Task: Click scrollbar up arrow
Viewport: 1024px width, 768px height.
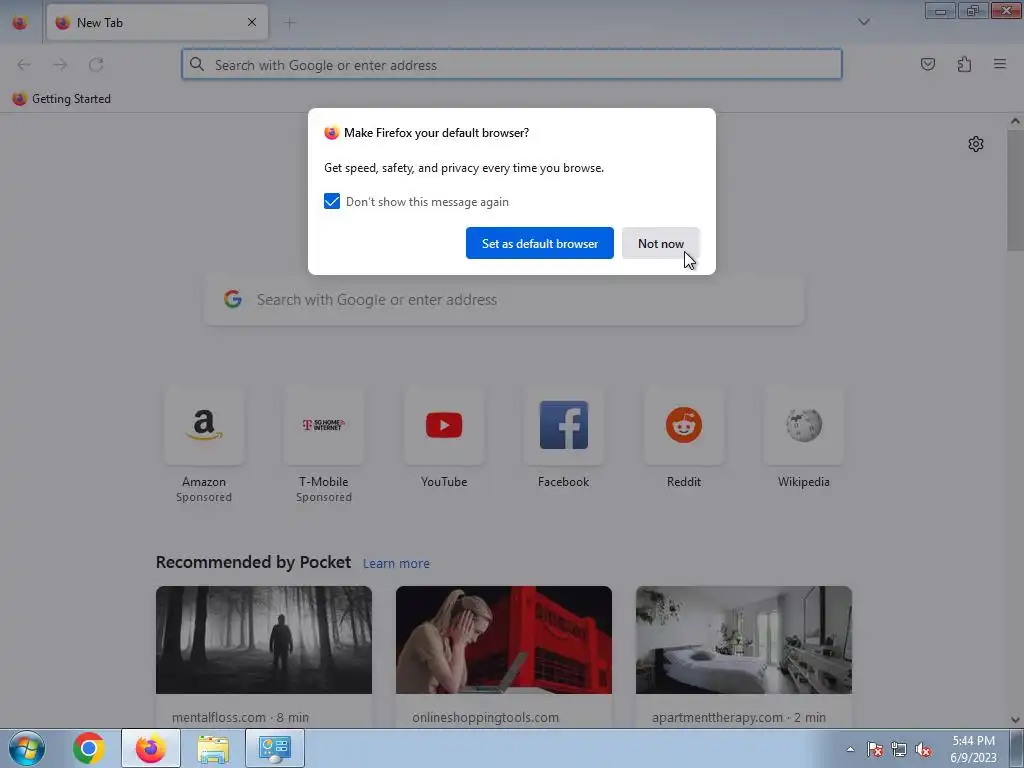Action: point(1015,121)
